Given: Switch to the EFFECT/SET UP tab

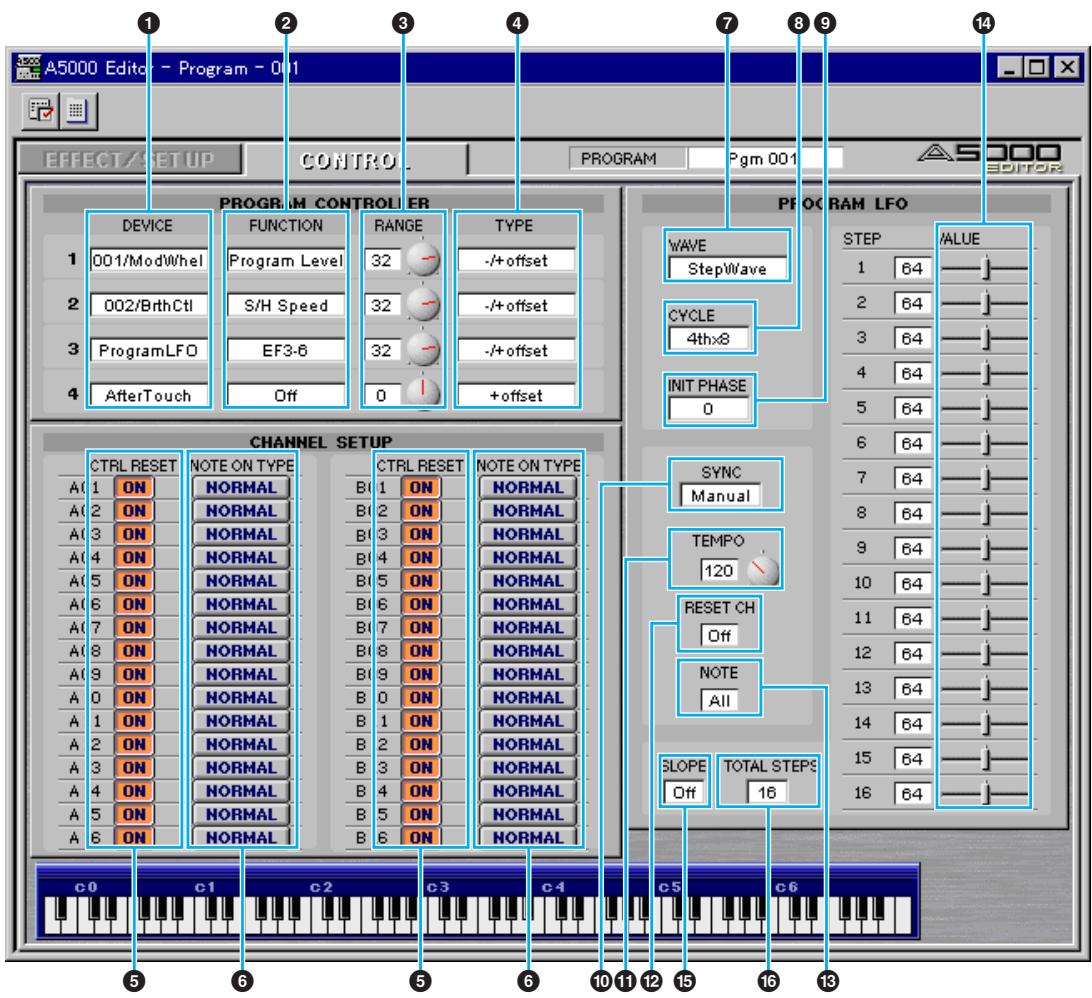Looking at the screenshot, I should tap(130, 159).
